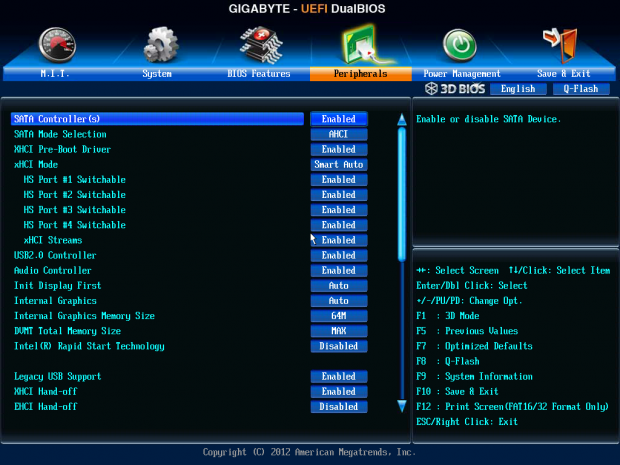Open Intel Rapid Start Technology Disabled option

(339, 346)
